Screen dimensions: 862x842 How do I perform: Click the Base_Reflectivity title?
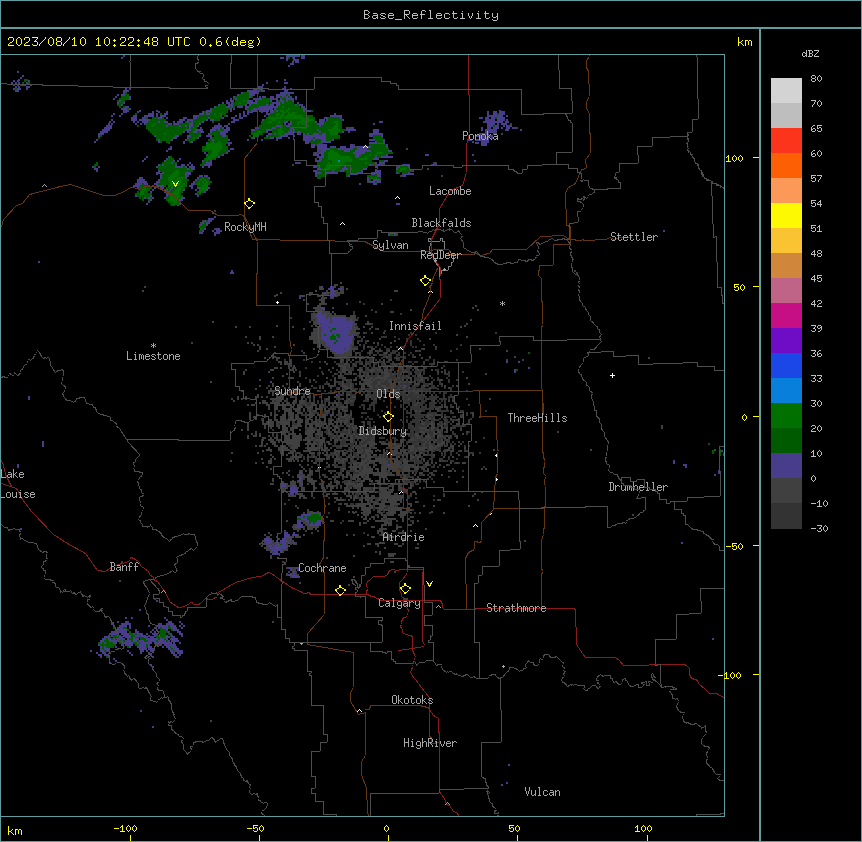431,15
